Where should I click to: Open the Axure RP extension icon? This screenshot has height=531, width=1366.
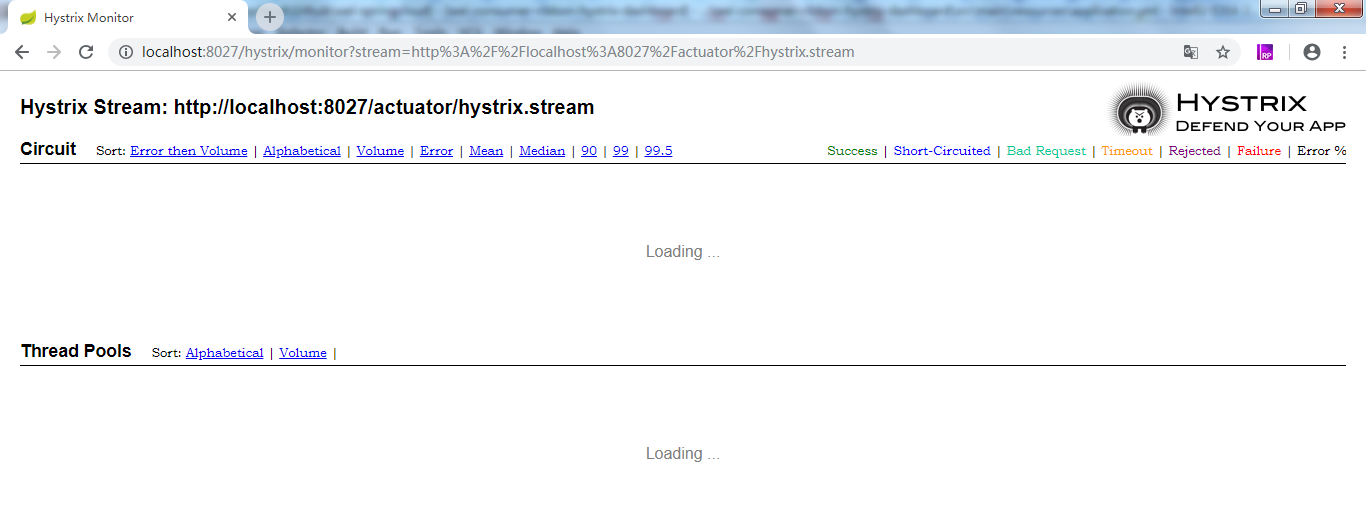click(x=1265, y=52)
